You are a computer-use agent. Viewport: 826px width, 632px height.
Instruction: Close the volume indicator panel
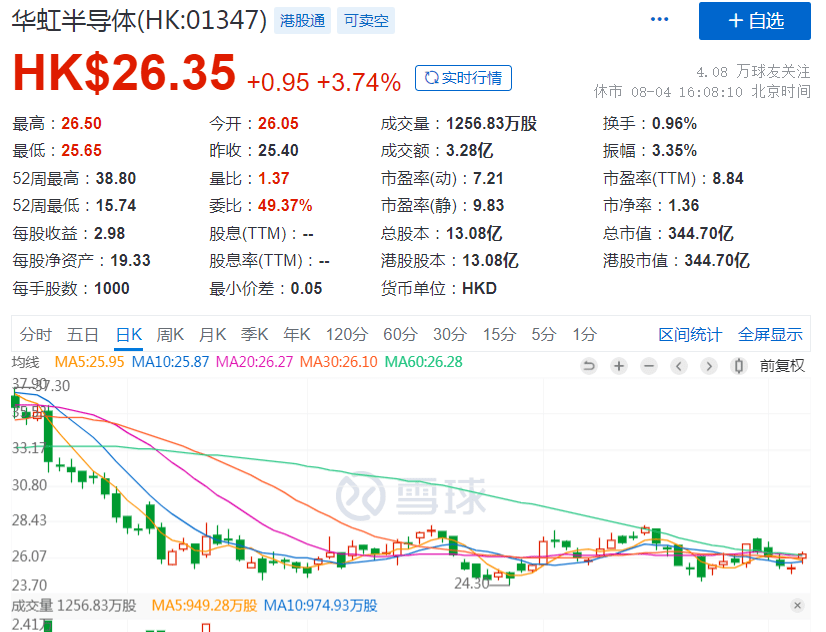pos(798,606)
